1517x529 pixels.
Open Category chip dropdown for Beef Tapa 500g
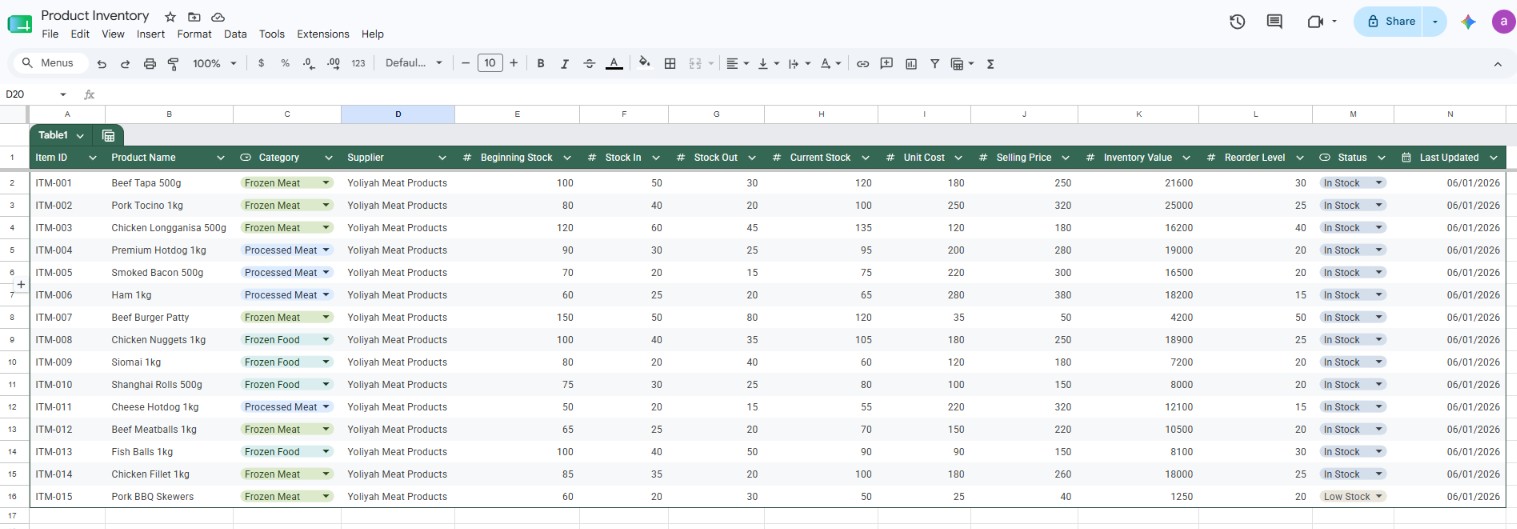coord(324,183)
